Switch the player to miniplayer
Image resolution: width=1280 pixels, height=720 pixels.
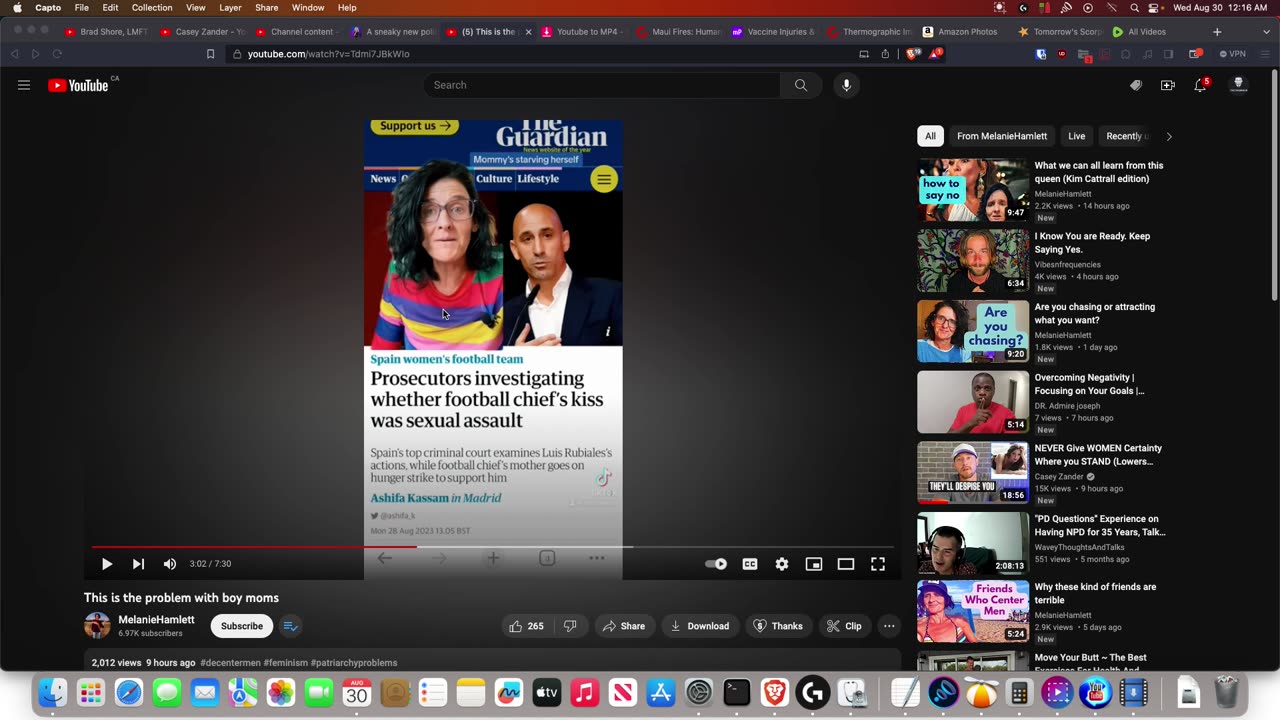(x=814, y=564)
